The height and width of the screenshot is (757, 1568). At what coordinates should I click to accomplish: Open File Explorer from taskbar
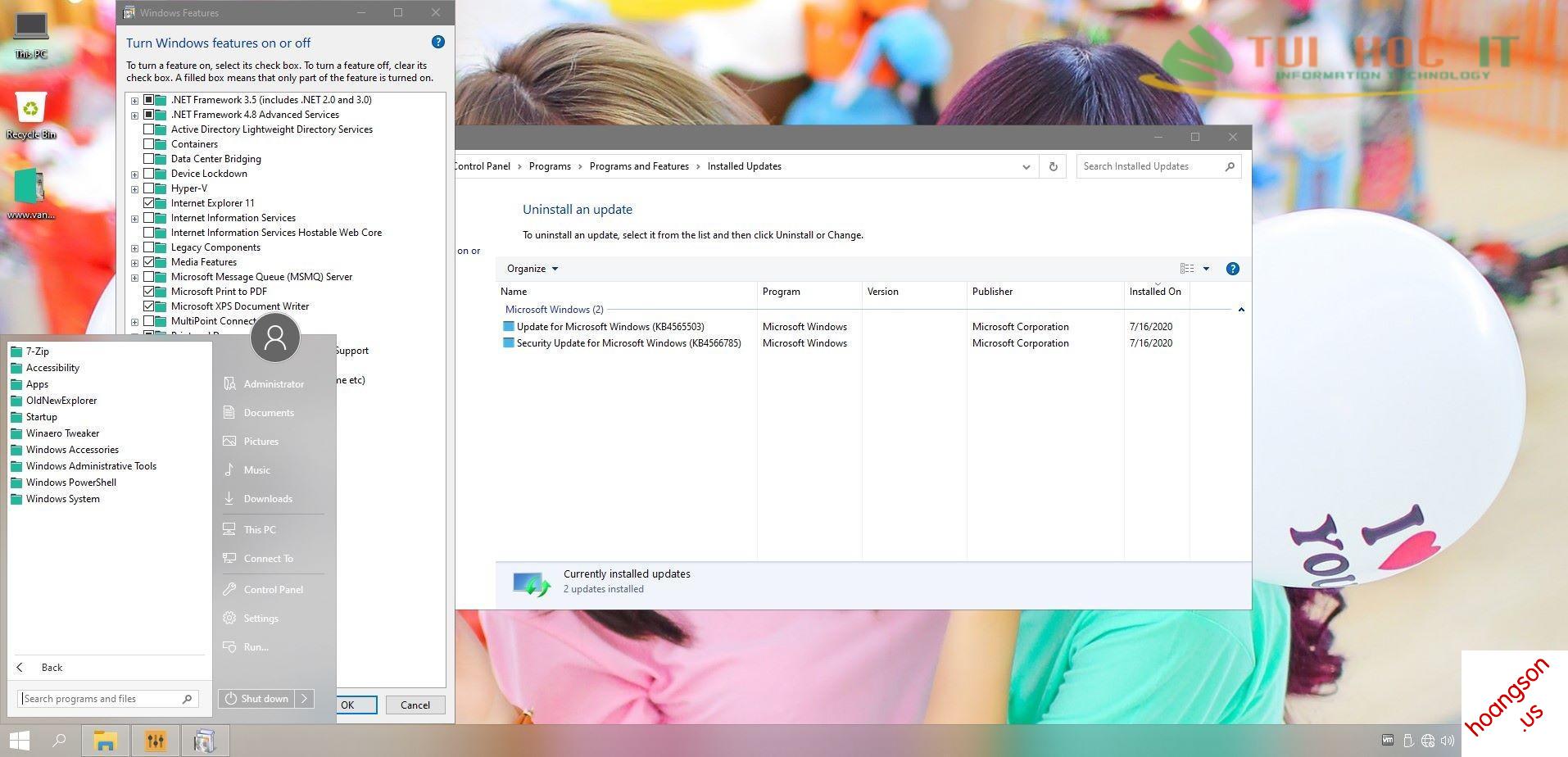click(105, 741)
